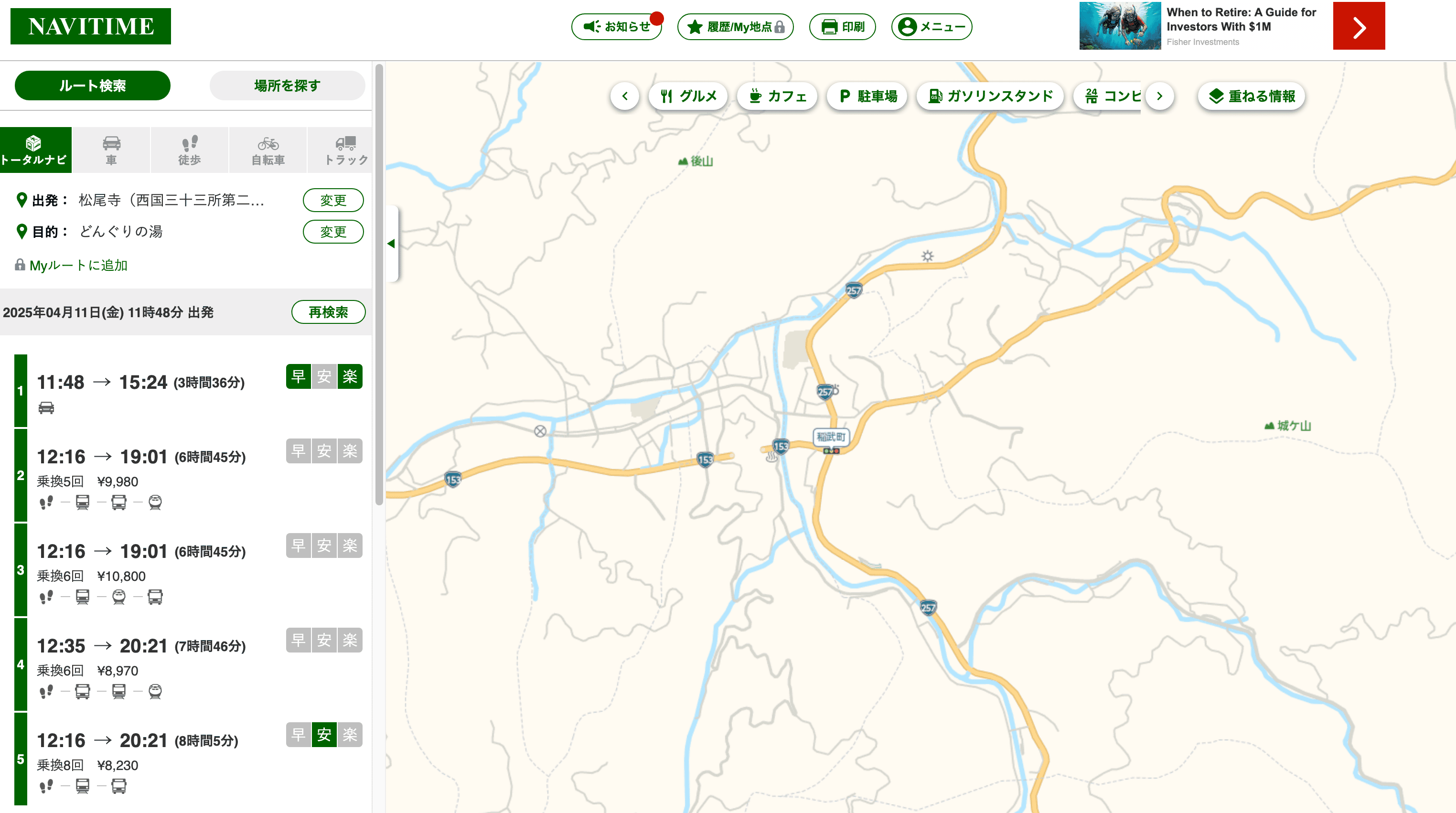Click the Myルートに追加 link
Viewport: 1456px width, 813px height.
[x=78, y=265]
